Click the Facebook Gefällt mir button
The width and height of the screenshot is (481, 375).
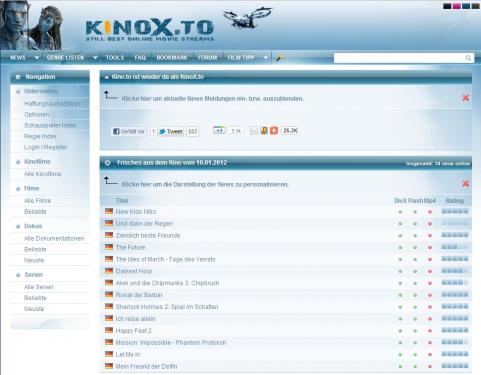coord(129,131)
